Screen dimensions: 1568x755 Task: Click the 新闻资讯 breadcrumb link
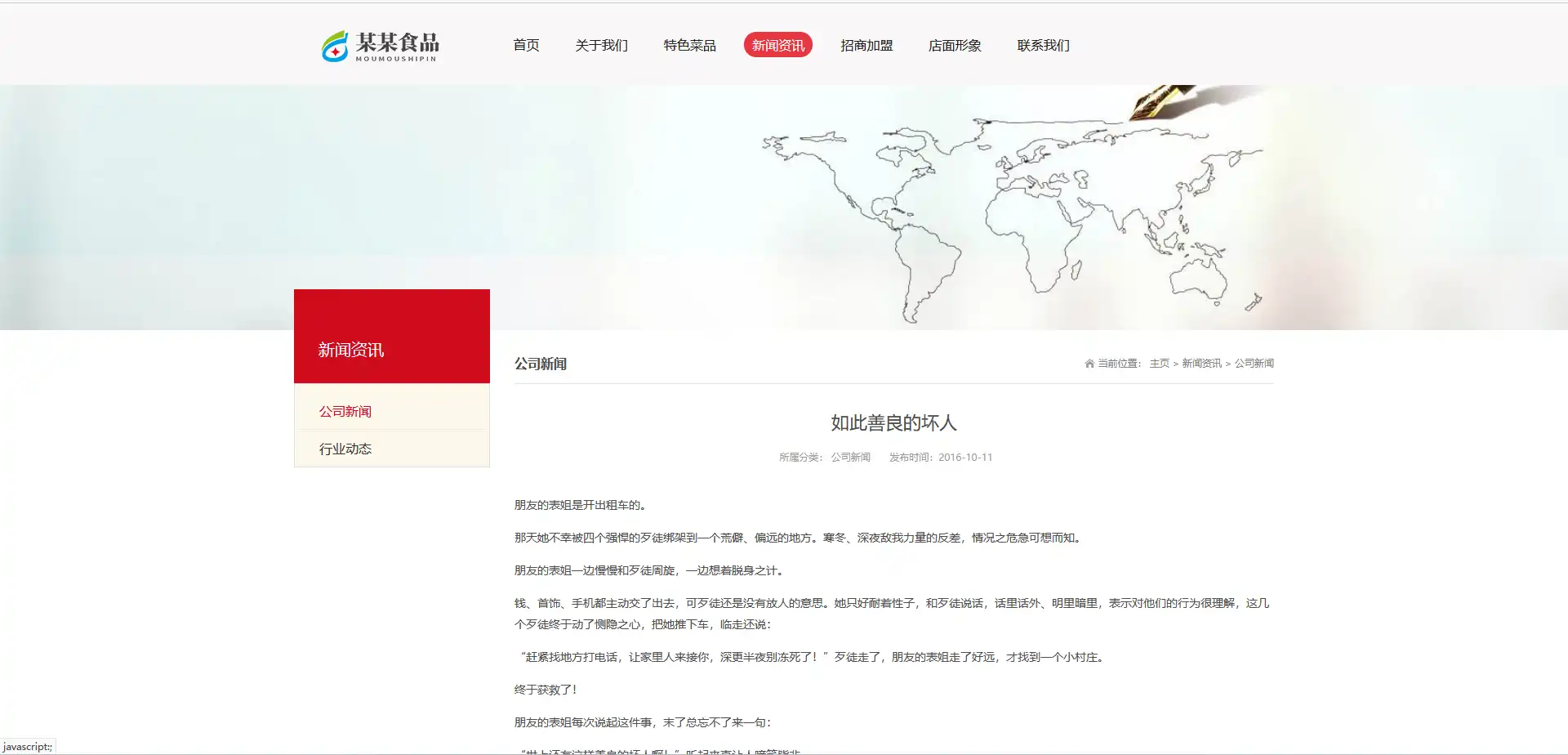pos(1202,364)
